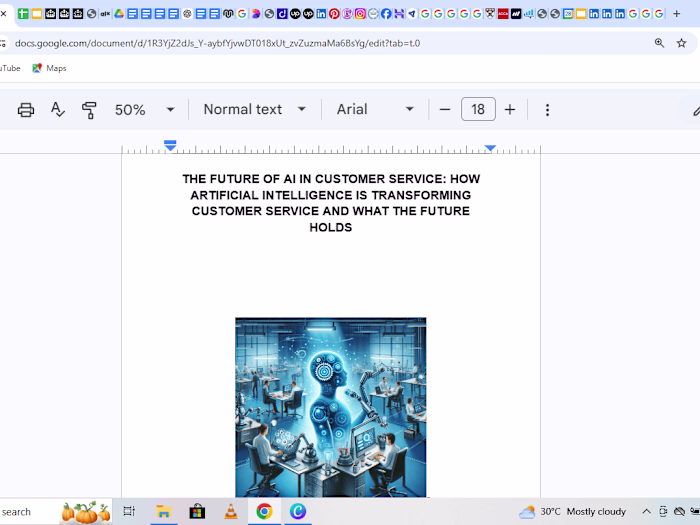Click the Print icon in Docs toolbar
The height and width of the screenshot is (525, 700).
click(25, 109)
